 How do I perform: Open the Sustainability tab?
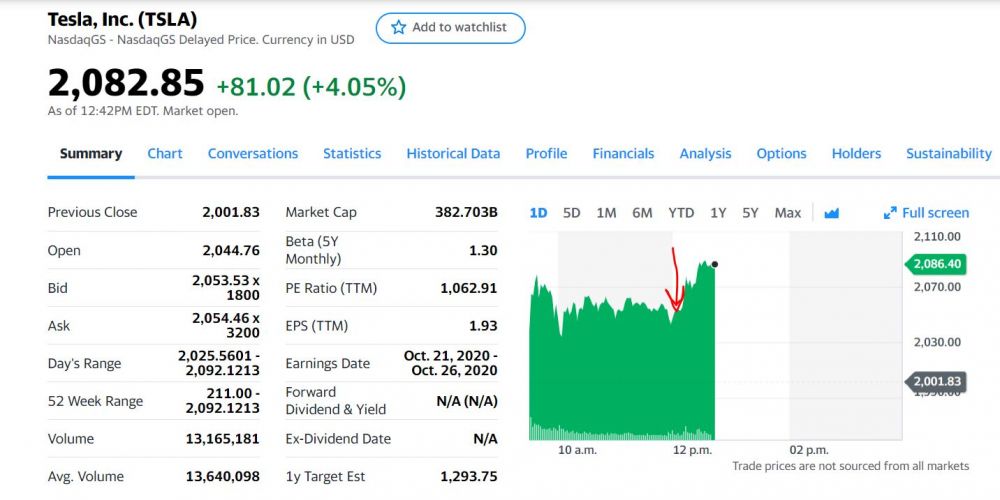tap(948, 154)
